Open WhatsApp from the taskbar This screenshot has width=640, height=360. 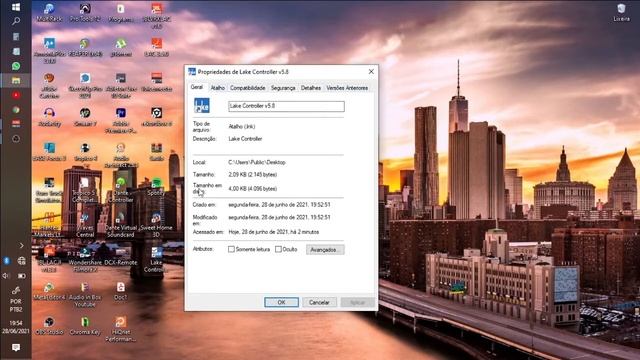pyautogui.click(x=16, y=66)
